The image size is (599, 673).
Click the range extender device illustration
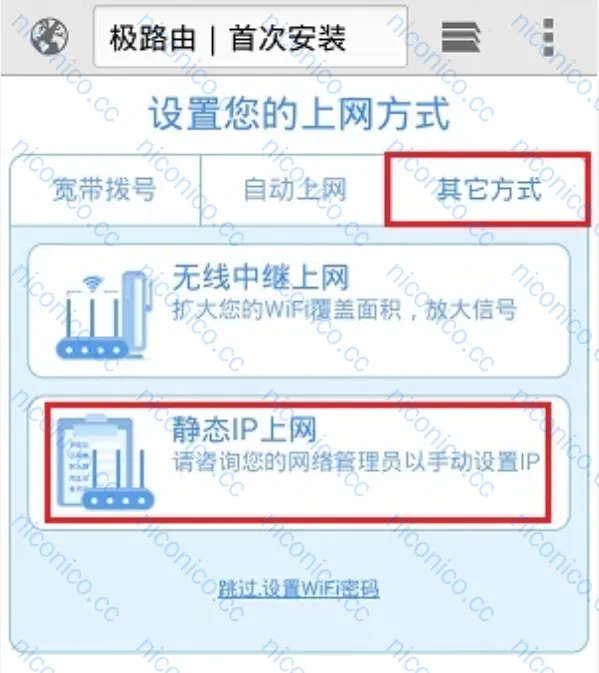click(137, 314)
